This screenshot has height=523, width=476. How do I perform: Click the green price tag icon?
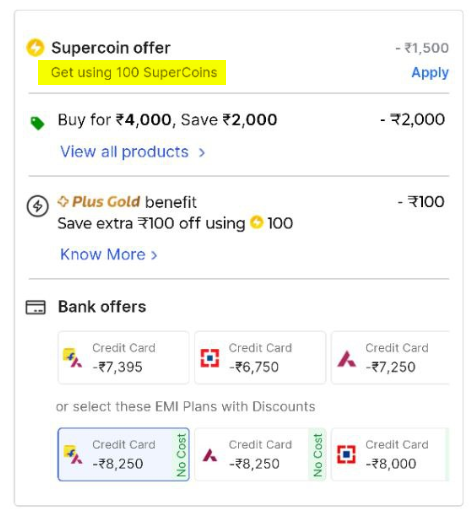[x=37, y=123]
